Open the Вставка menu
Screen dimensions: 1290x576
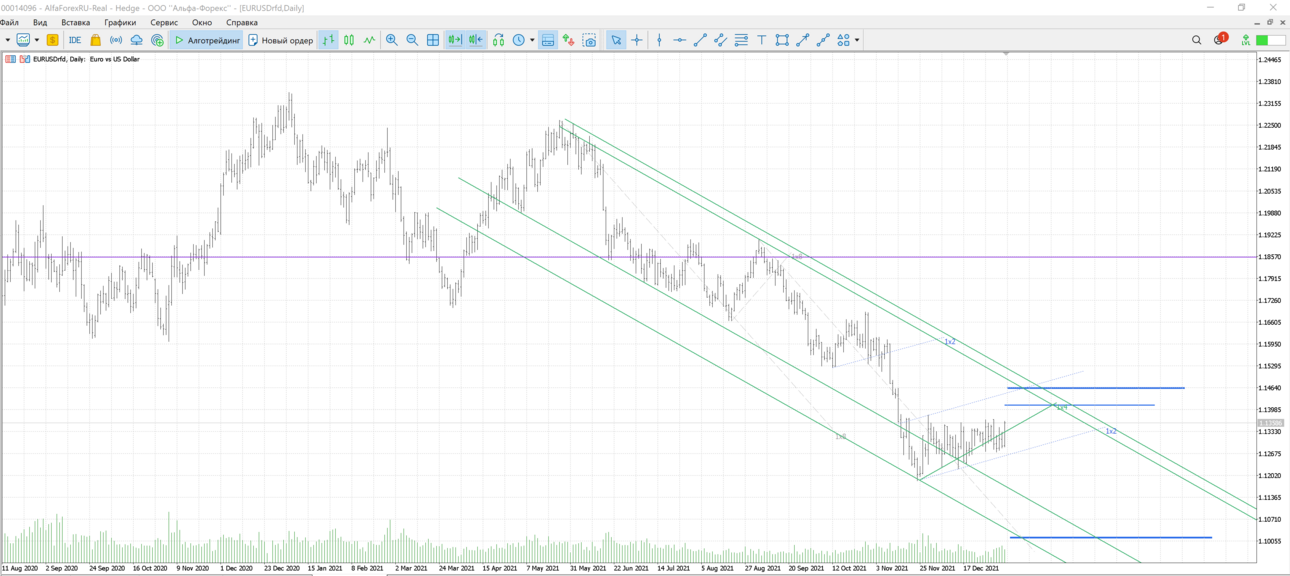[x=75, y=22]
